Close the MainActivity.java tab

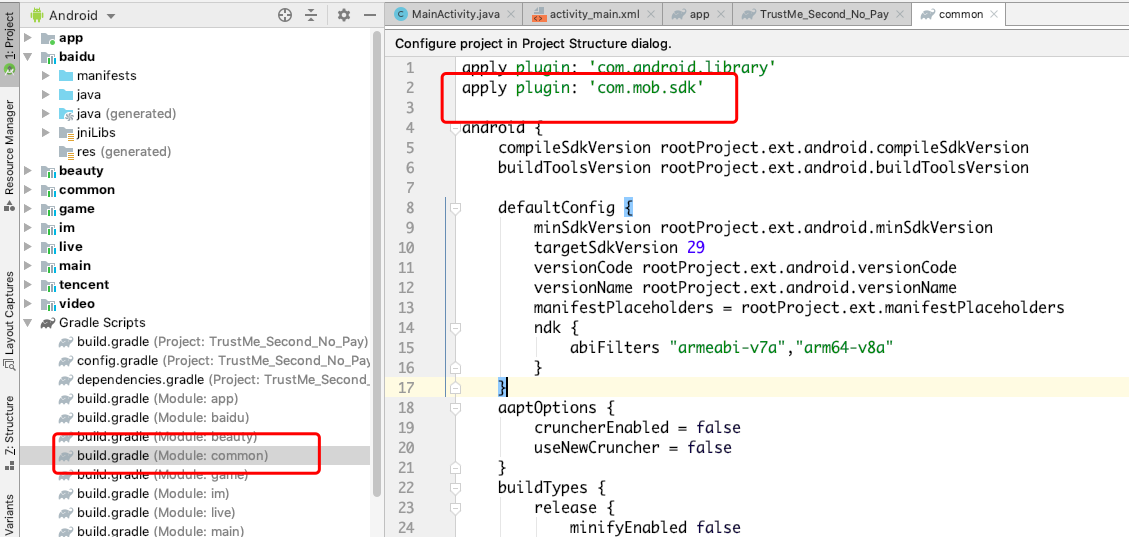click(x=510, y=14)
